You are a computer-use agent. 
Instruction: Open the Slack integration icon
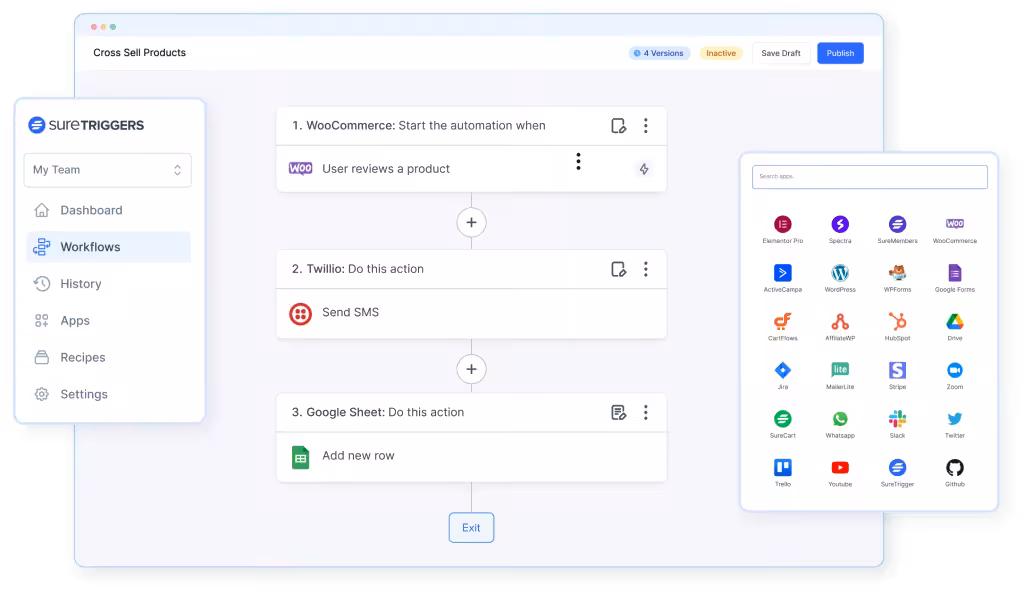897,420
